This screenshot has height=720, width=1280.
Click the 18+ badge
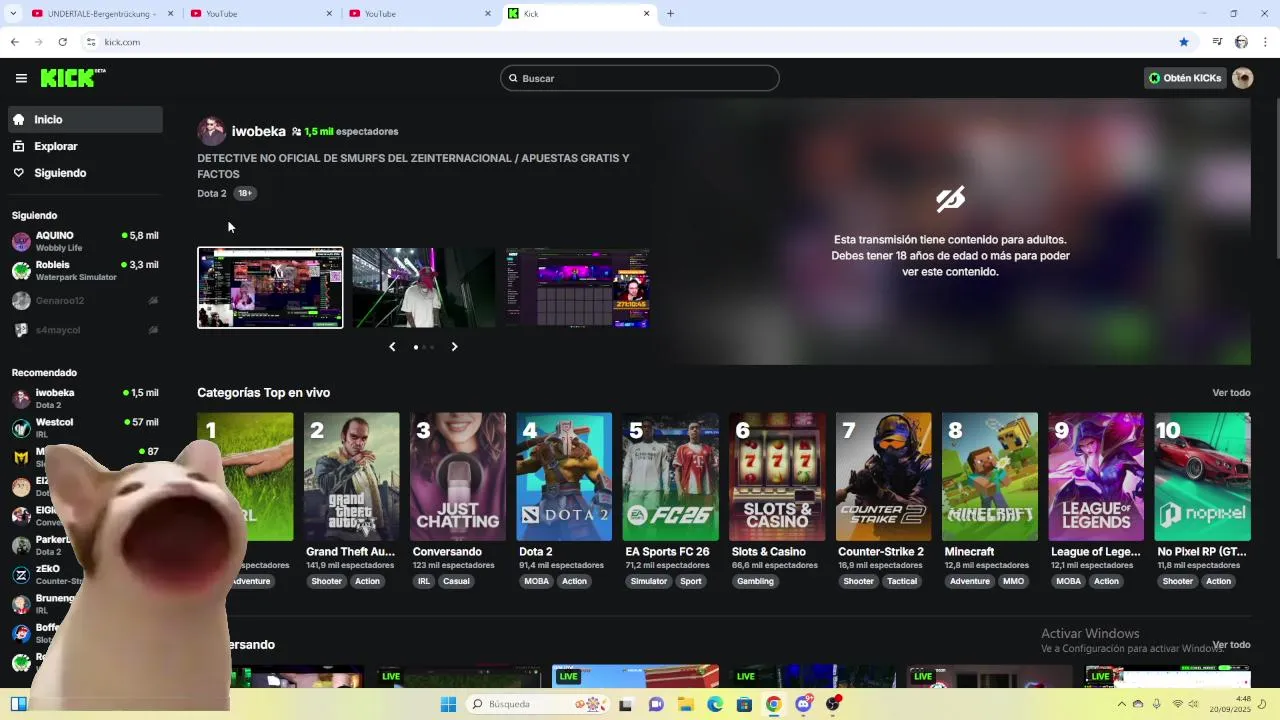tap(245, 193)
